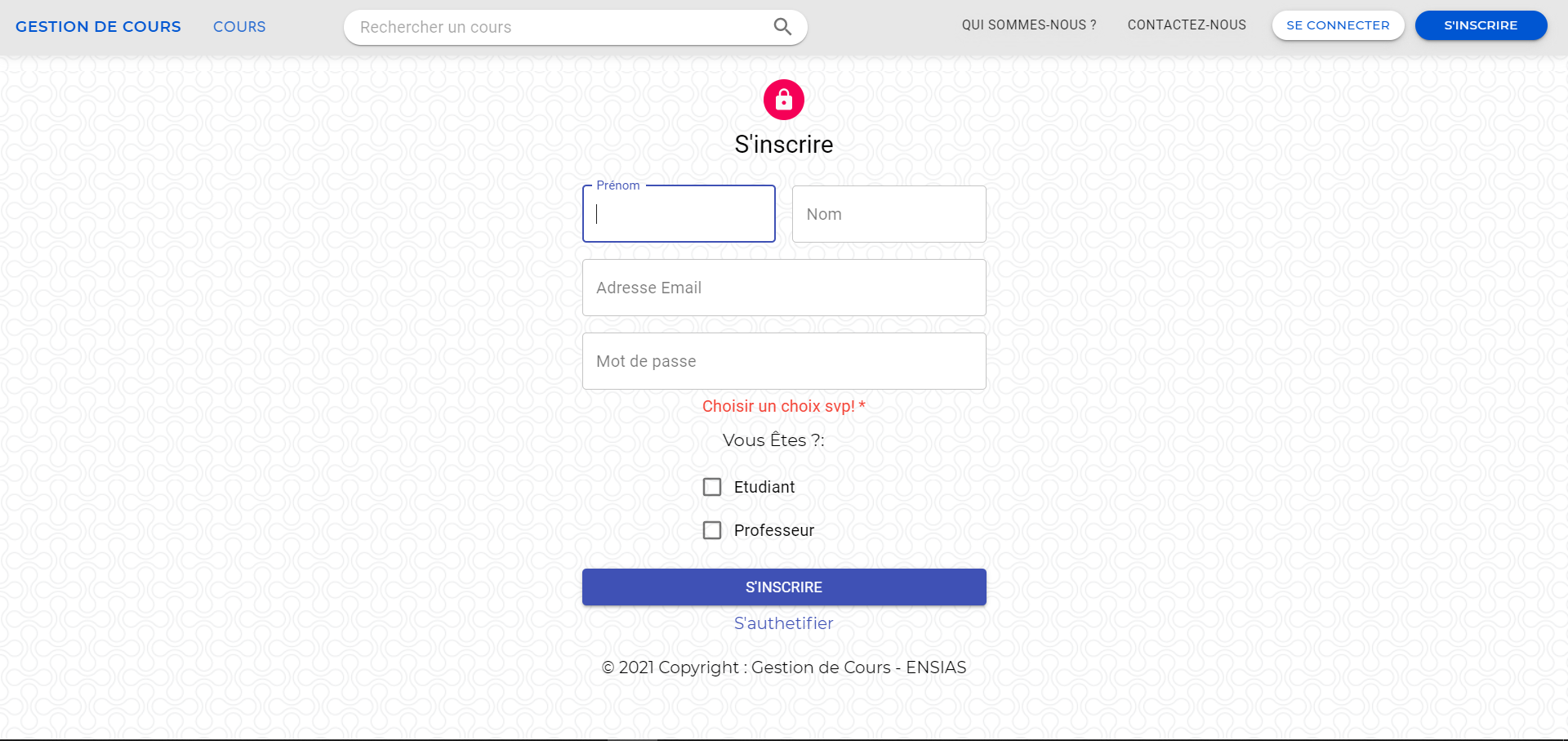
Task: Click the Choisir un choix warning text
Action: click(x=783, y=406)
